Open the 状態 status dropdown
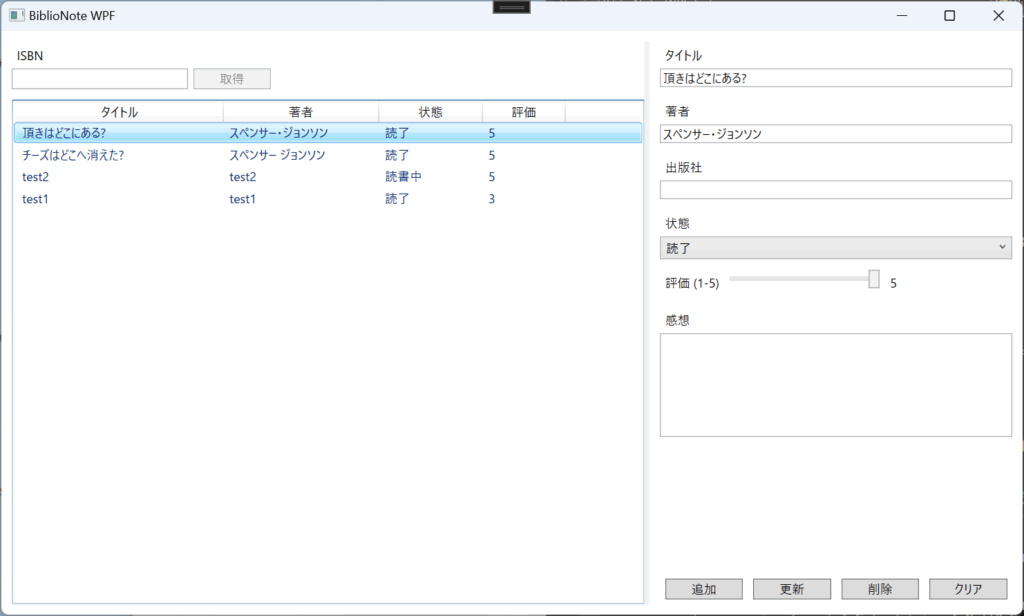Viewport: 1024px width, 616px height. (x=835, y=247)
